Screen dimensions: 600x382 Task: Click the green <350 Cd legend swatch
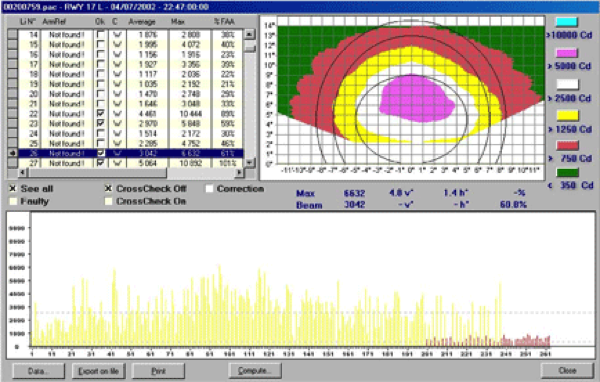(x=567, y=173)
